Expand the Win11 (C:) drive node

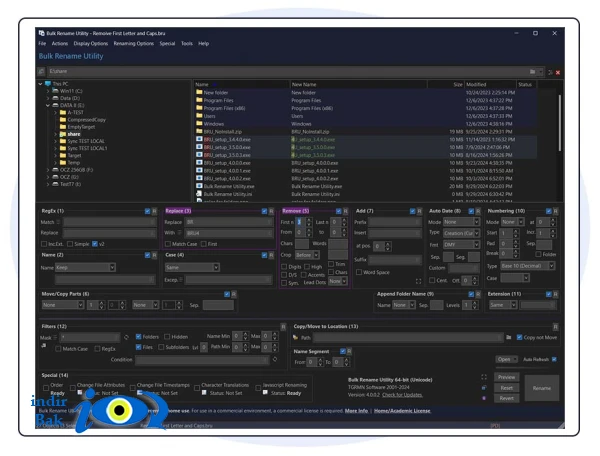(48, 91)
